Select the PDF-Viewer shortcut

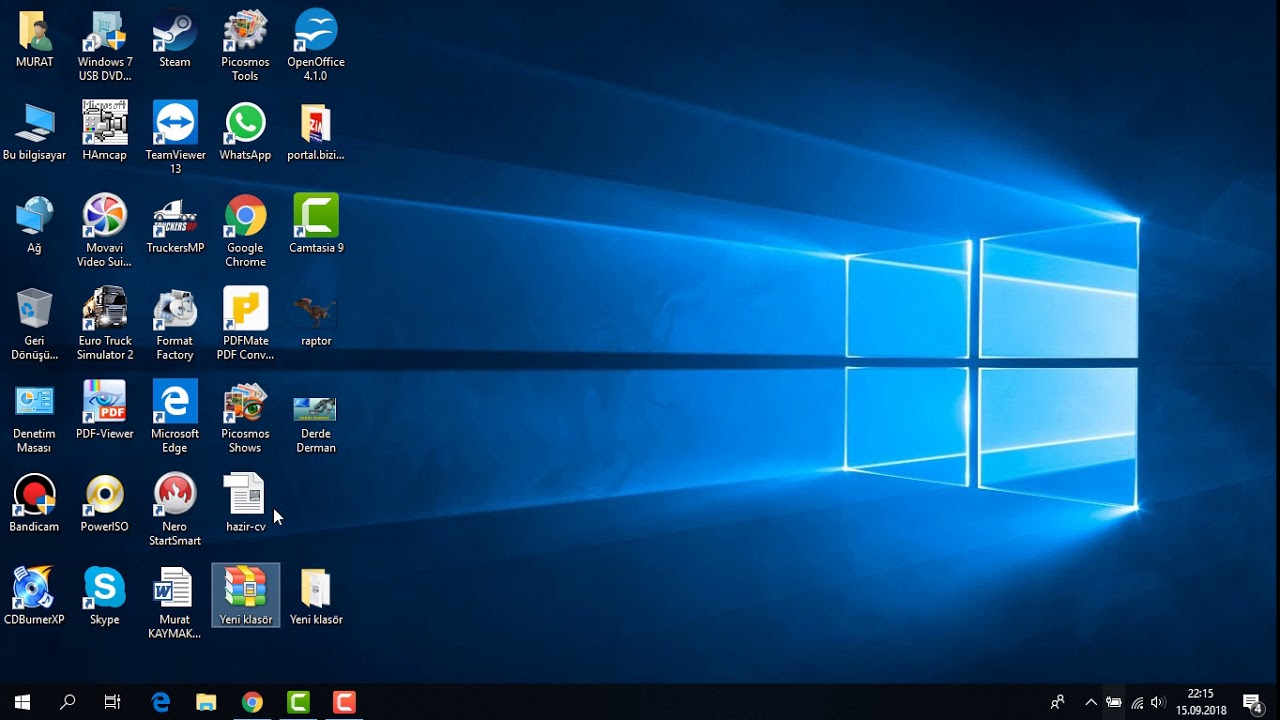105,411
